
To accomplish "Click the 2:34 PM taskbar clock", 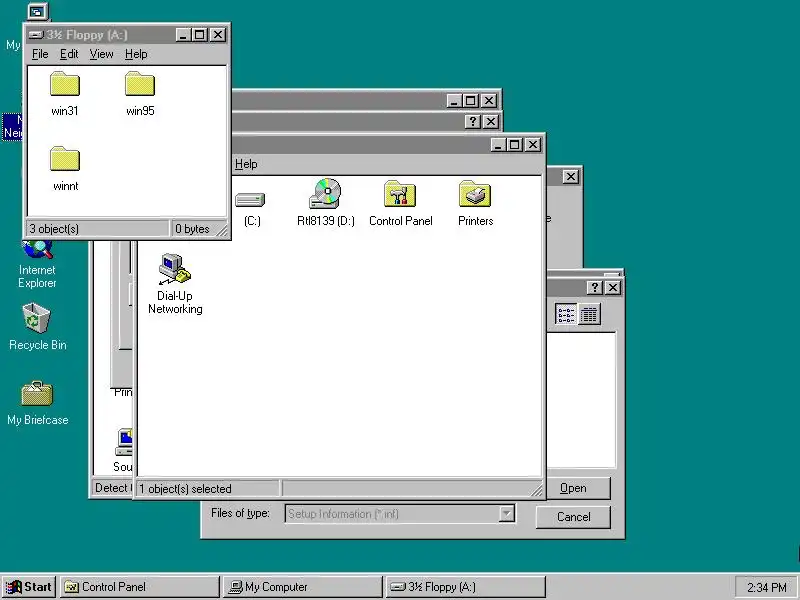I will tap(766, 588).
